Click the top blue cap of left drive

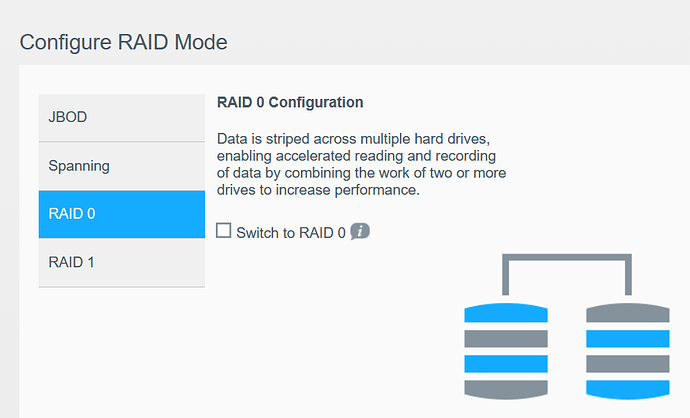(x=506, y=313)
